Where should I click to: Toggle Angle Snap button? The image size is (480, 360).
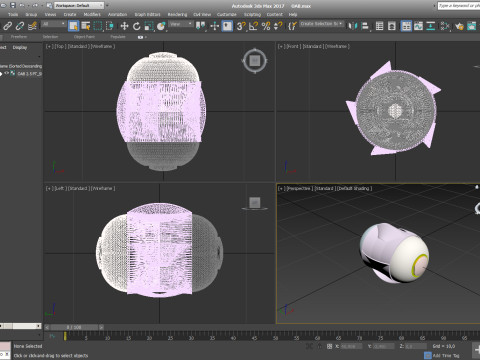pyautogui.click(x=253, y=26)
